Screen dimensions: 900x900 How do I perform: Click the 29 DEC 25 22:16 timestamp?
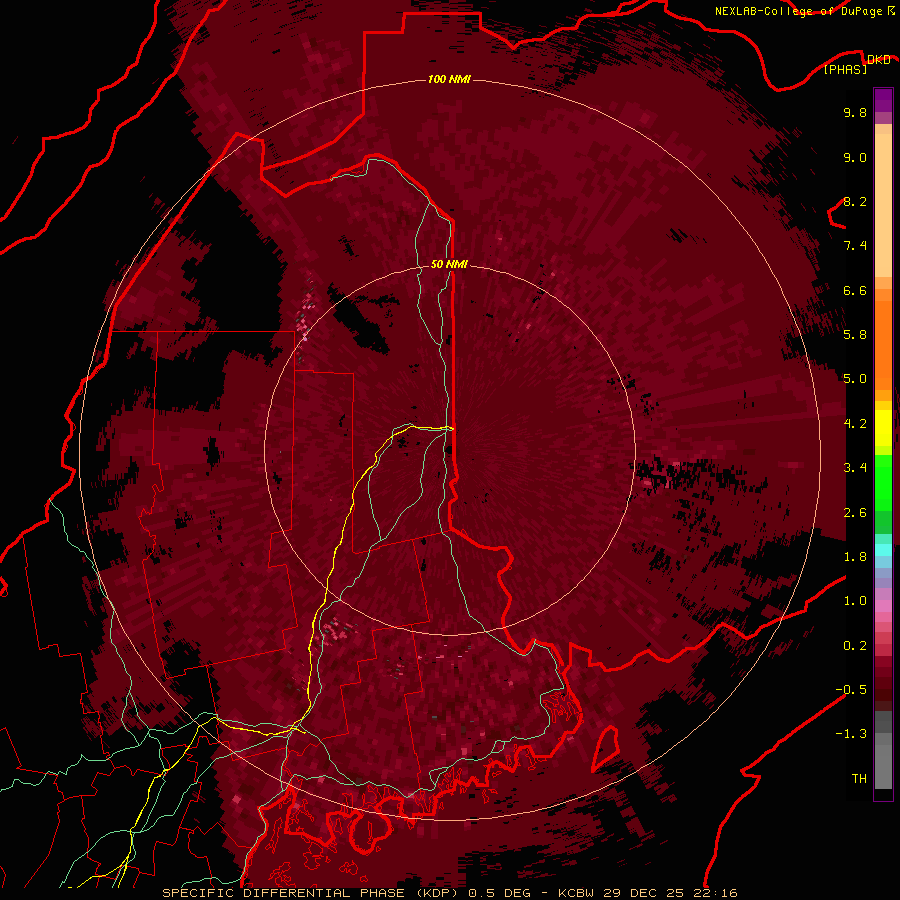(x=669, y=893)
